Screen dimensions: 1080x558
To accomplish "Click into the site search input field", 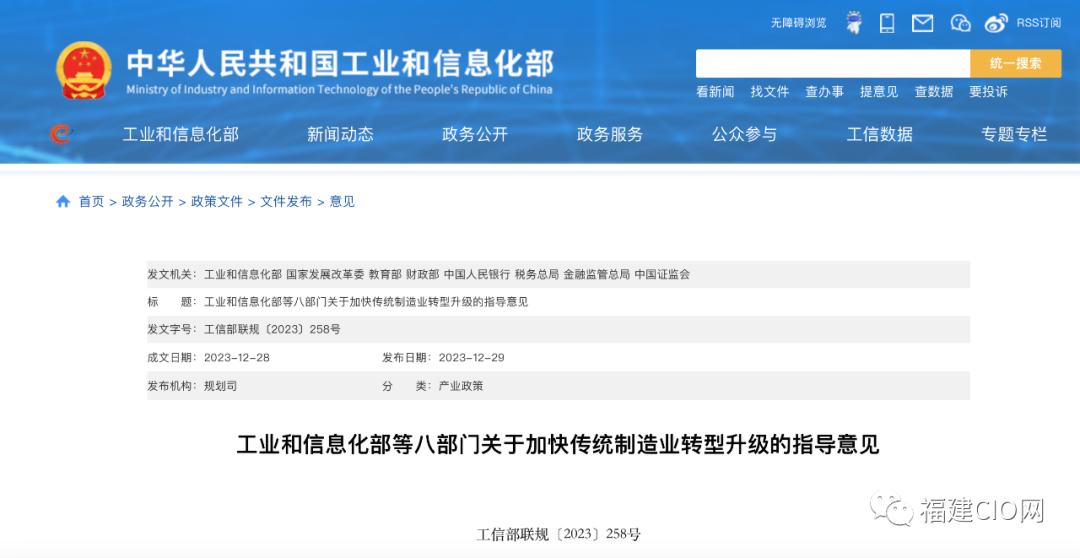I will (x=832, y=63).
